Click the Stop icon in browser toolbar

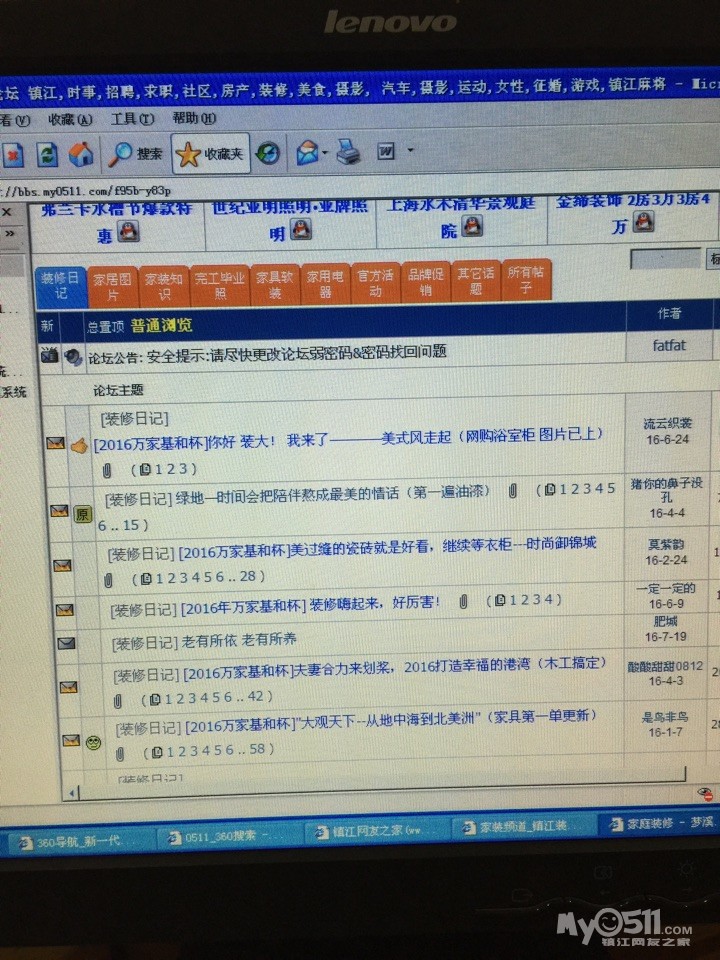tap(12, 155)
